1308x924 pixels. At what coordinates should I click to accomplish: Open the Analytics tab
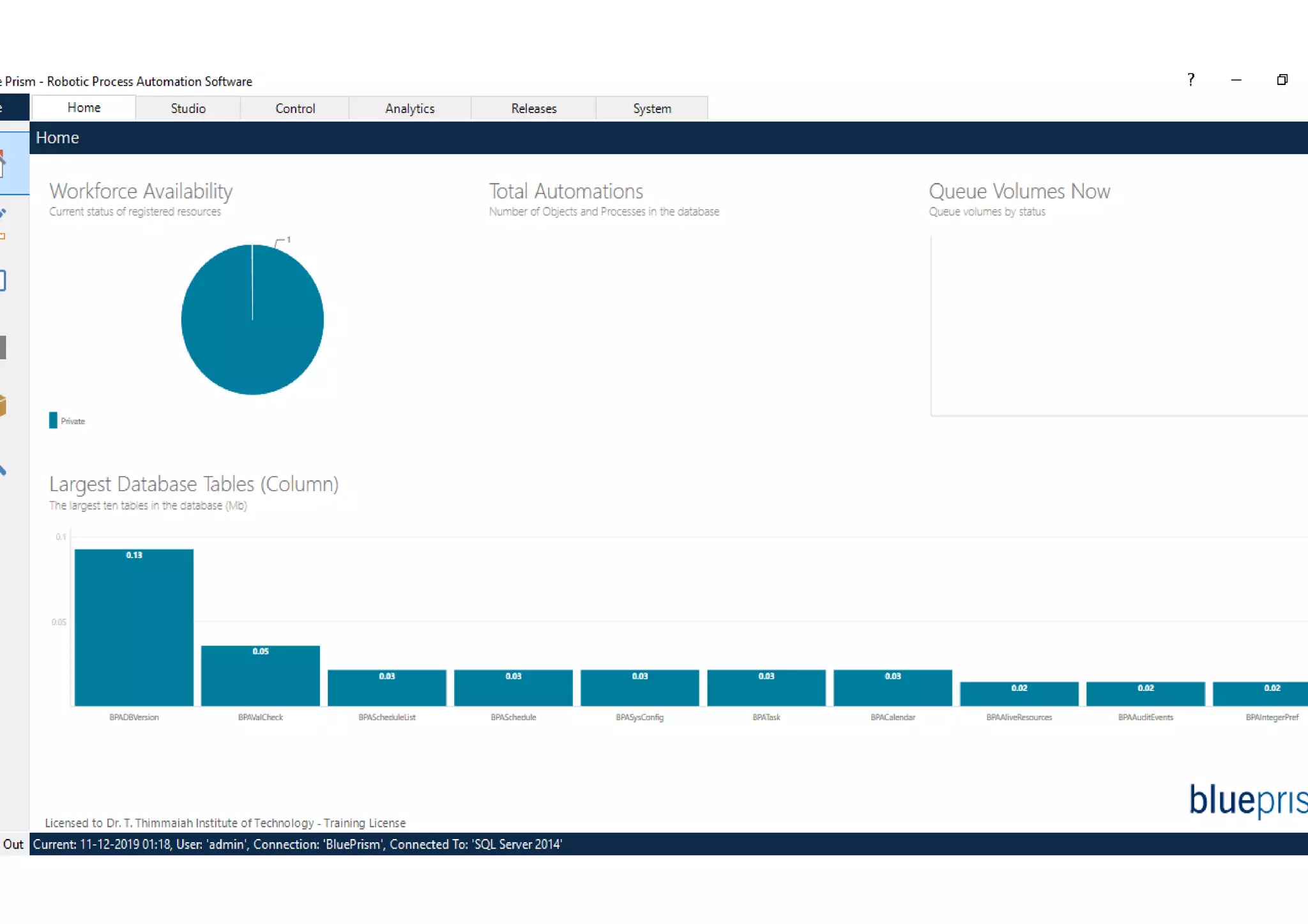409,109
